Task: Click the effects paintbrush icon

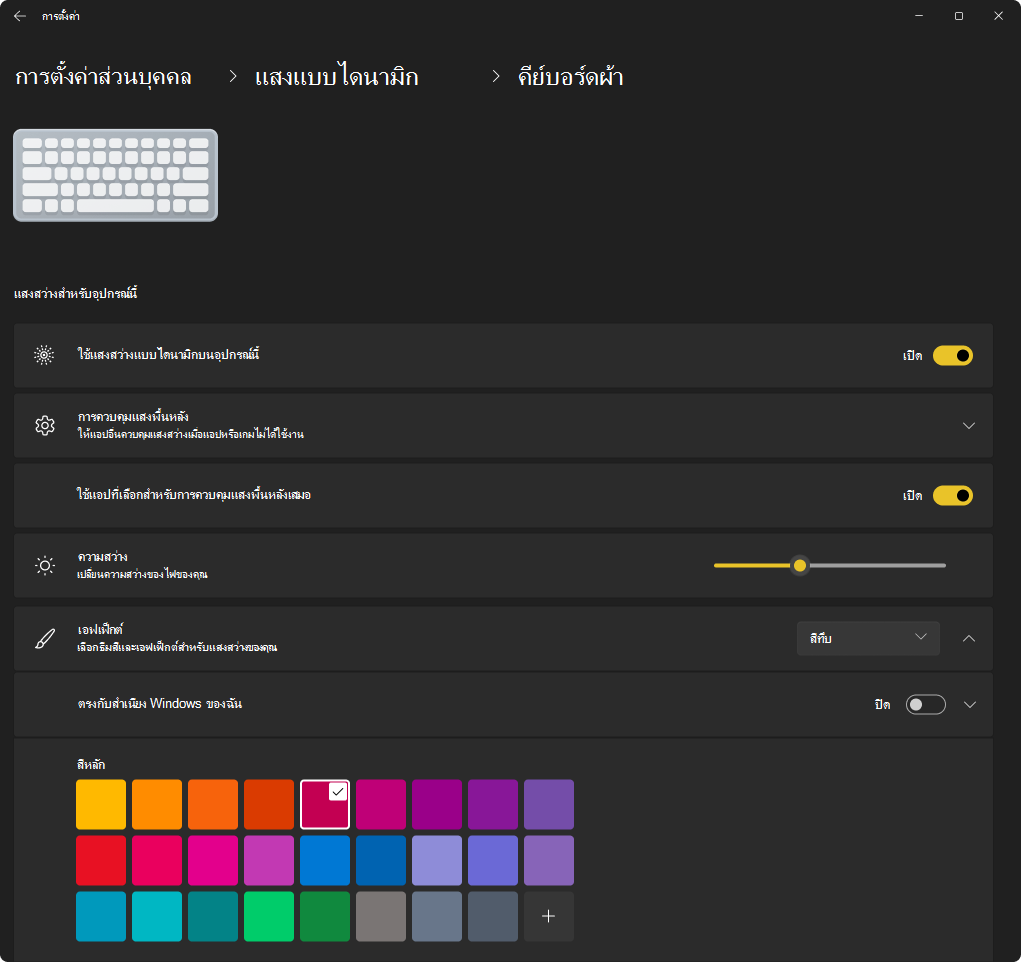Action: 44,638
